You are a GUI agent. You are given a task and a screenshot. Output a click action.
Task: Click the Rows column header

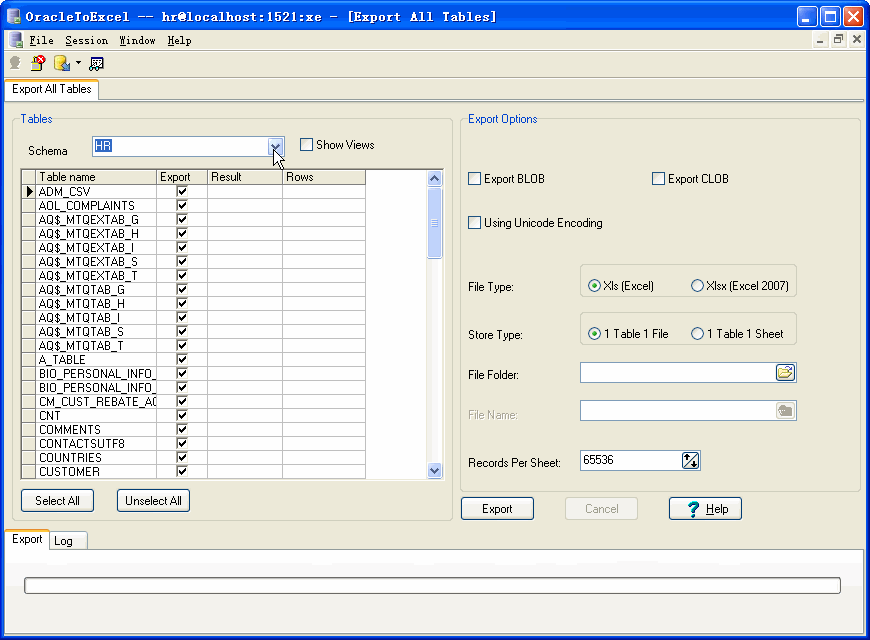pos(324,177)
